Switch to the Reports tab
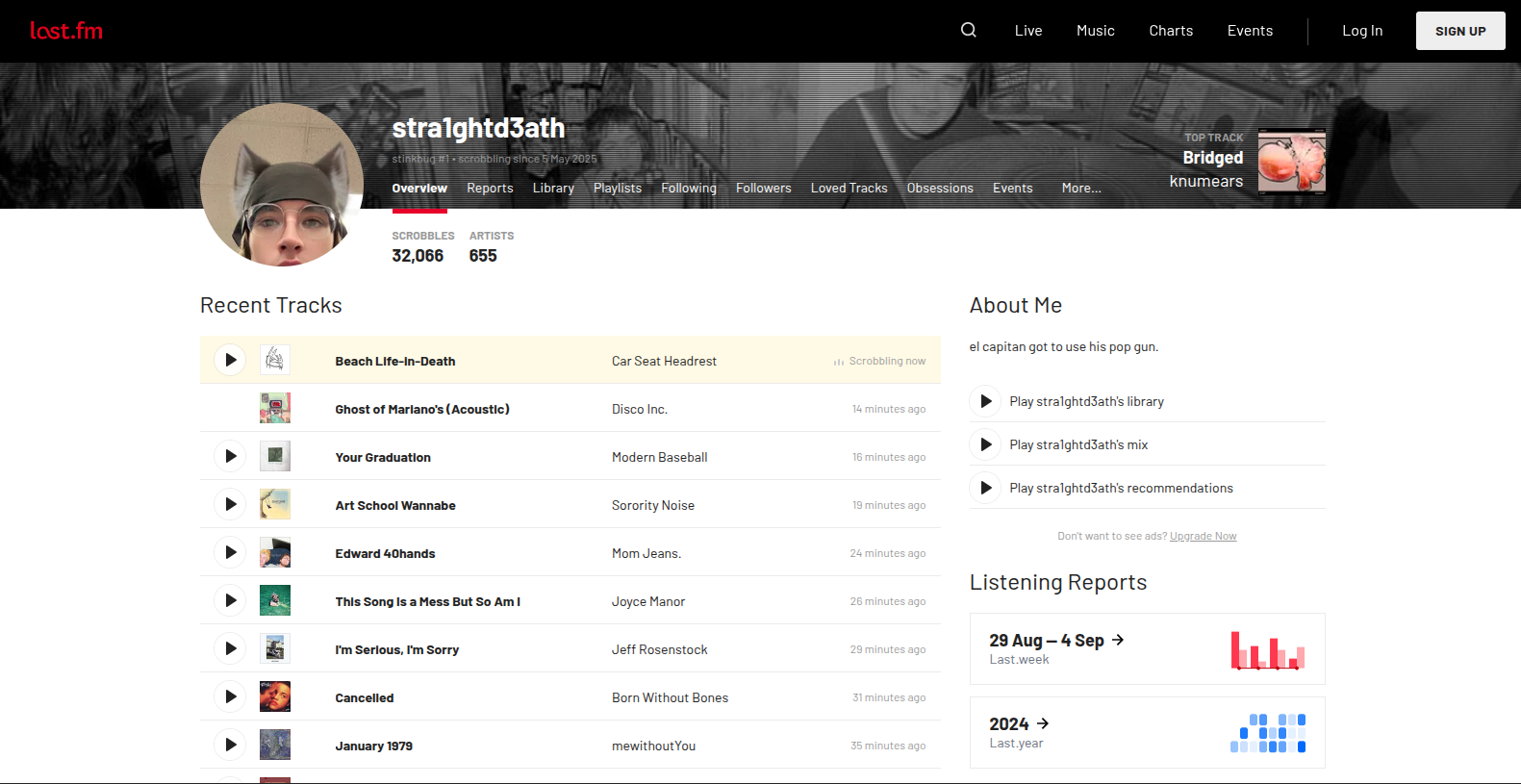 point(490,189)
